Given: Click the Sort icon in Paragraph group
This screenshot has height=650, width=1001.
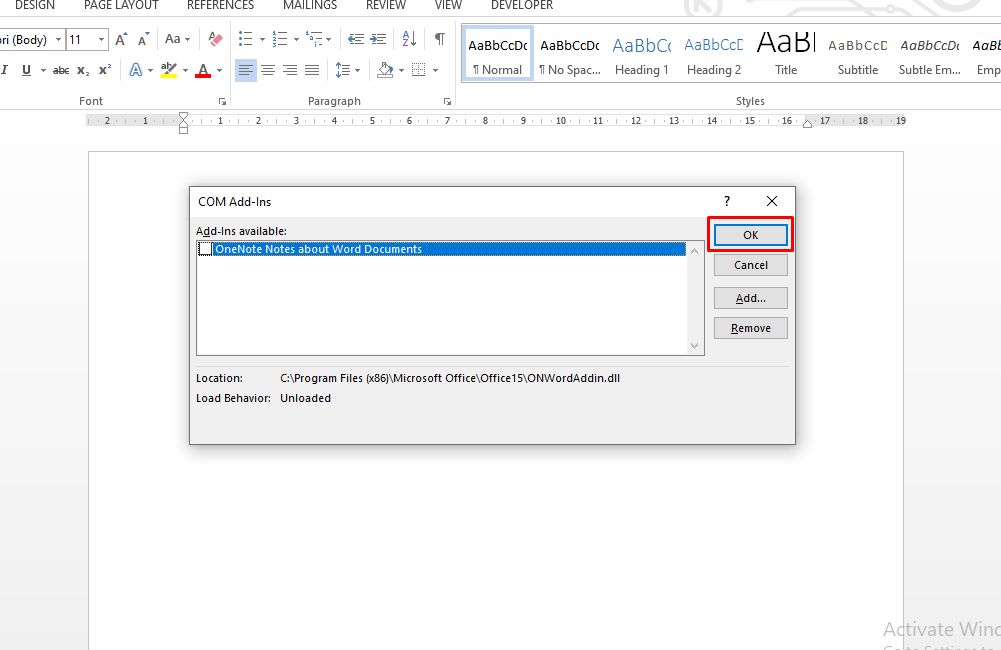Looking at the screenshot, I should pos(408,39).
